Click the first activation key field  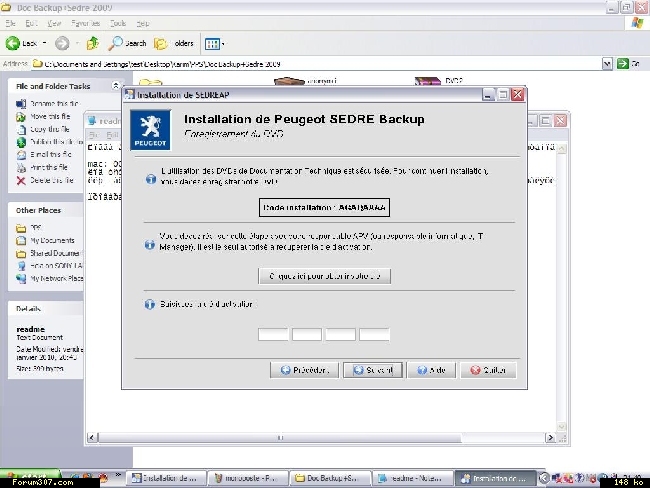pyautogui.click(x=273, y=334)
